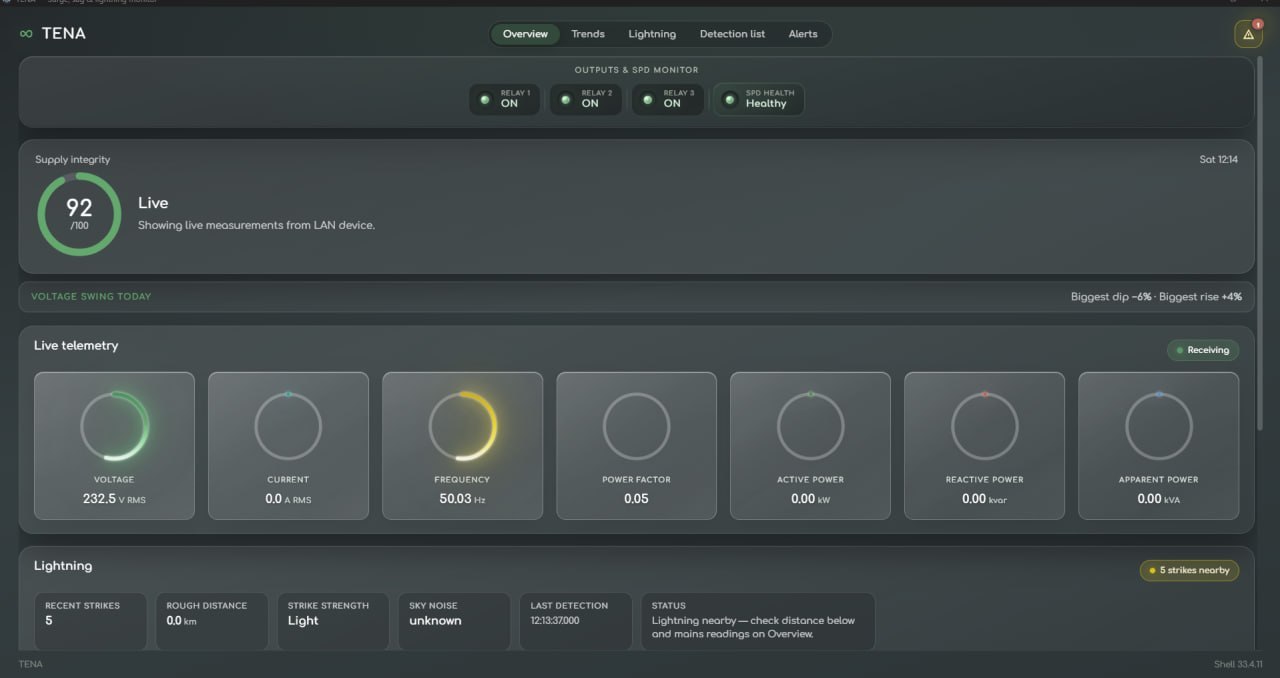Screen dimensions: 1280x678
Task: Open the Voltage telemetry card
Action: [x=114, y=446]
